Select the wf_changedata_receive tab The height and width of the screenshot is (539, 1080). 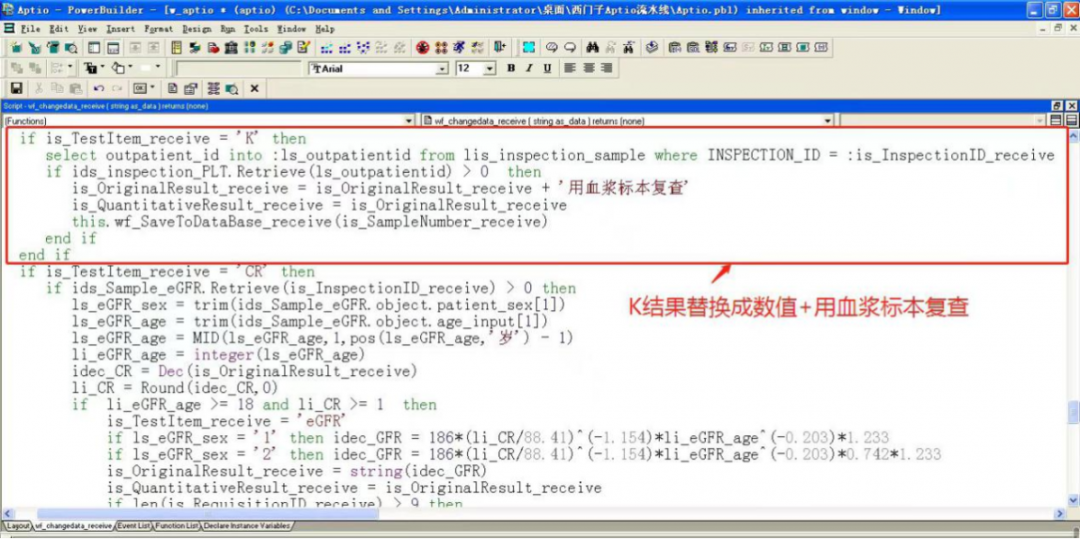(73, 526)
